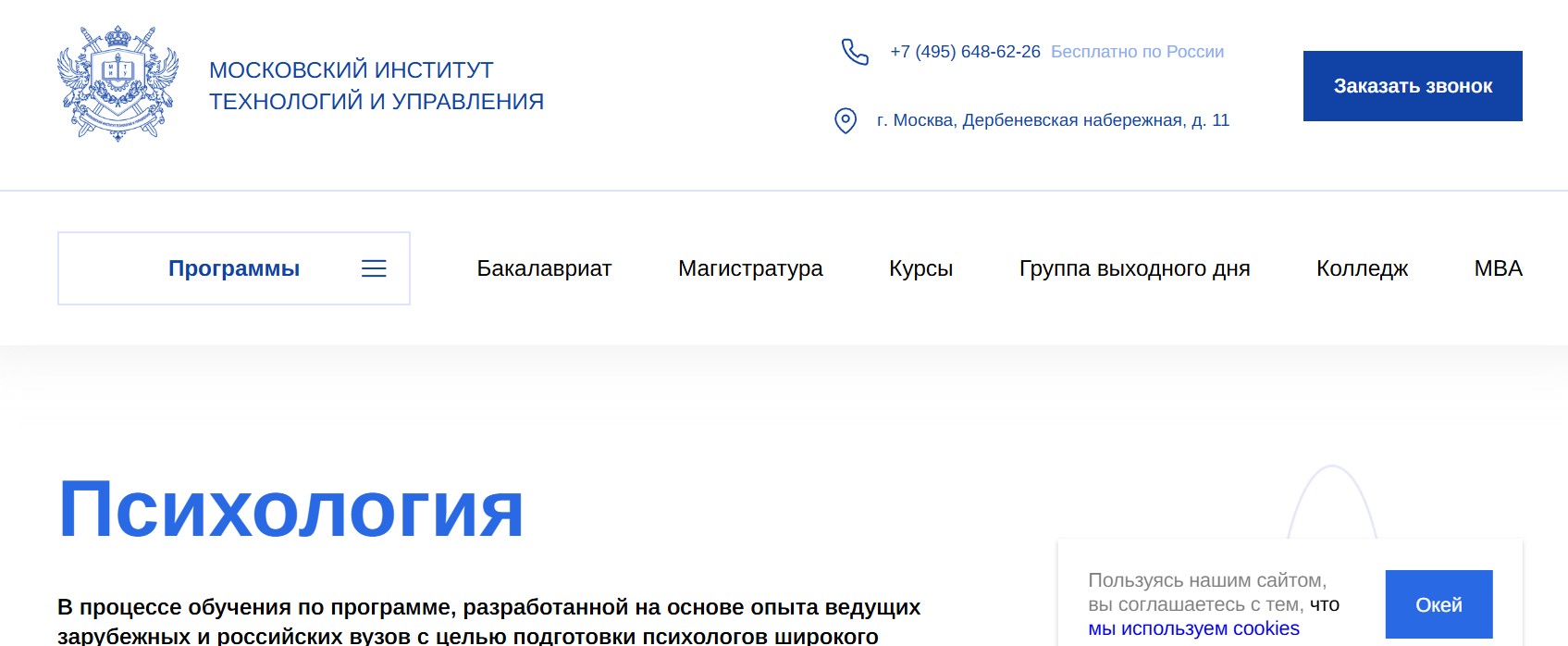This screenshot has width=1568, height=646.
Task: Click the Дербеневская набережная address text
Action: [1053, 120]
